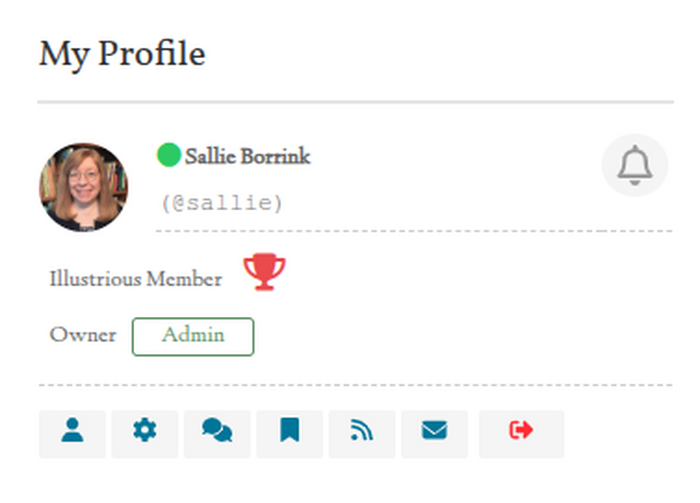Log out using the red exit icon

click(x=521, y=432)
